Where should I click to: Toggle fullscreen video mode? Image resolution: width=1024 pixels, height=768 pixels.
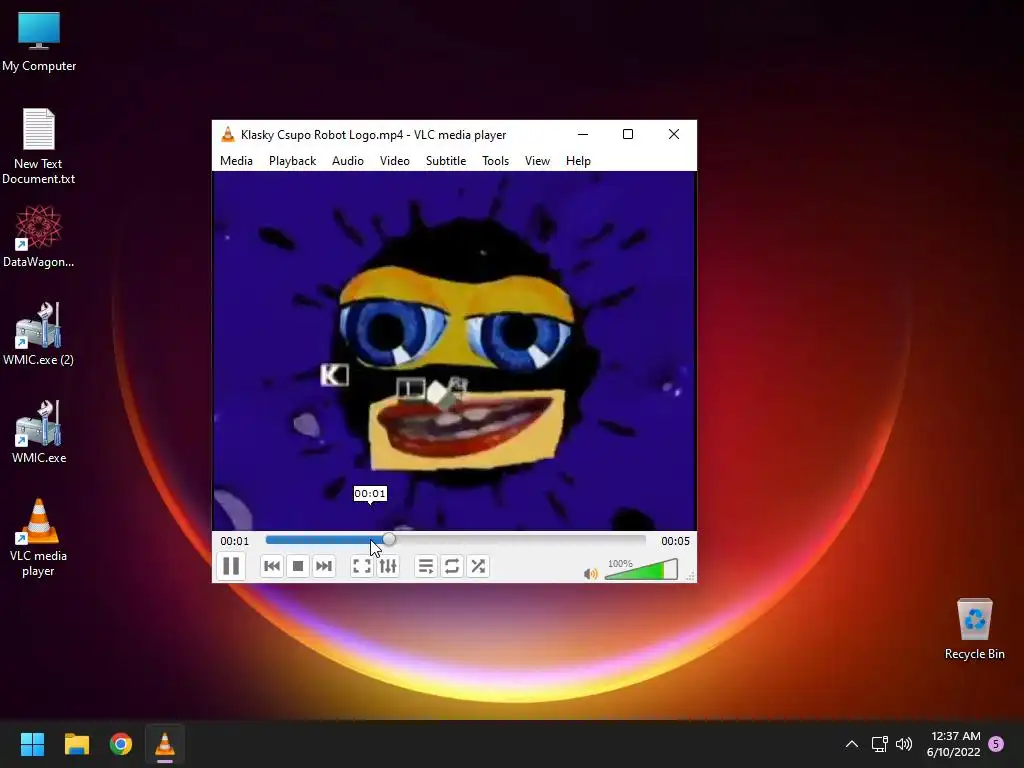pos(362,566)
